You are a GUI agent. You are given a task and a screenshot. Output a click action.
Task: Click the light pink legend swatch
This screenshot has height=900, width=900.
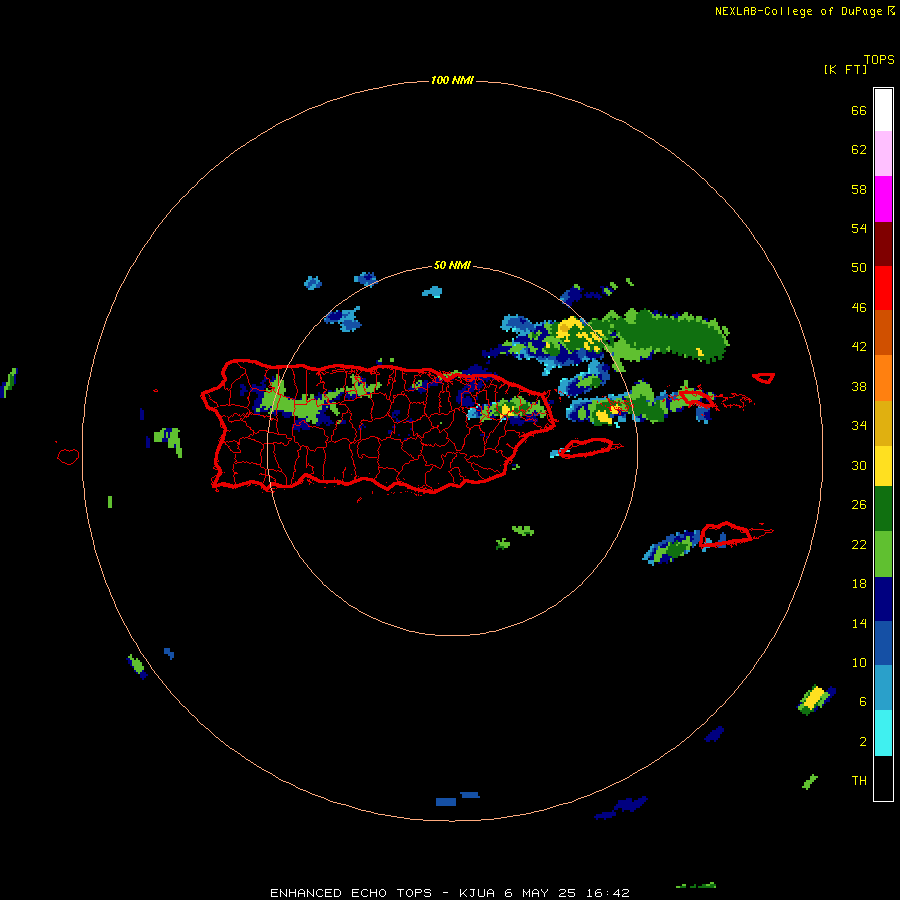tap(883, 154)
